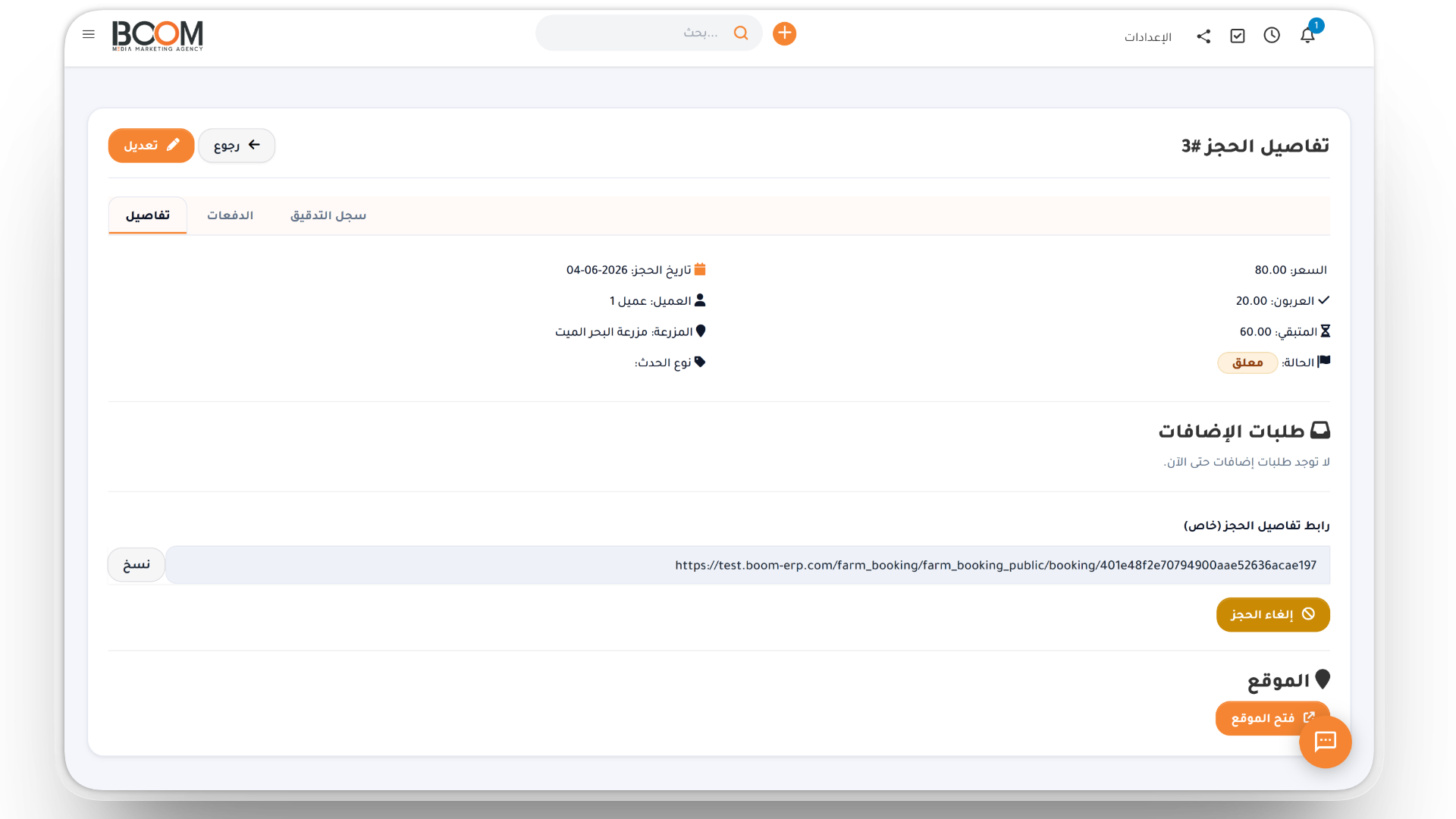
Task: Click the فتح الموقع open location button
Action: click(x=1273, y=718)
